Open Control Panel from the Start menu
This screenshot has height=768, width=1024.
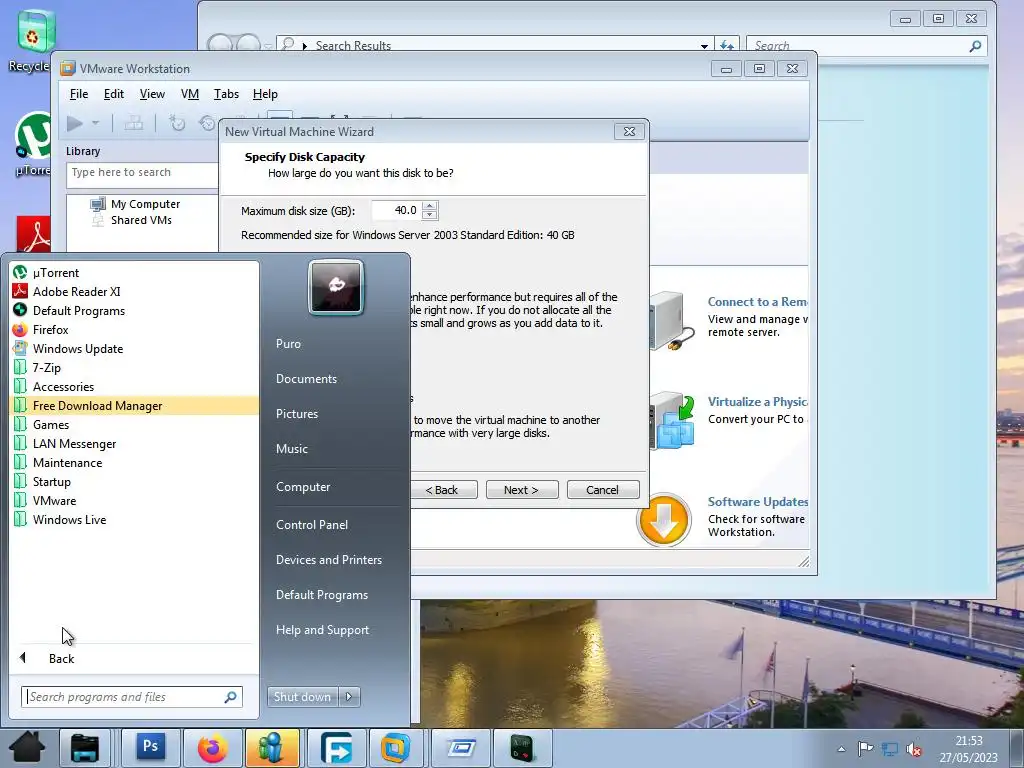[x=312, y=525]
